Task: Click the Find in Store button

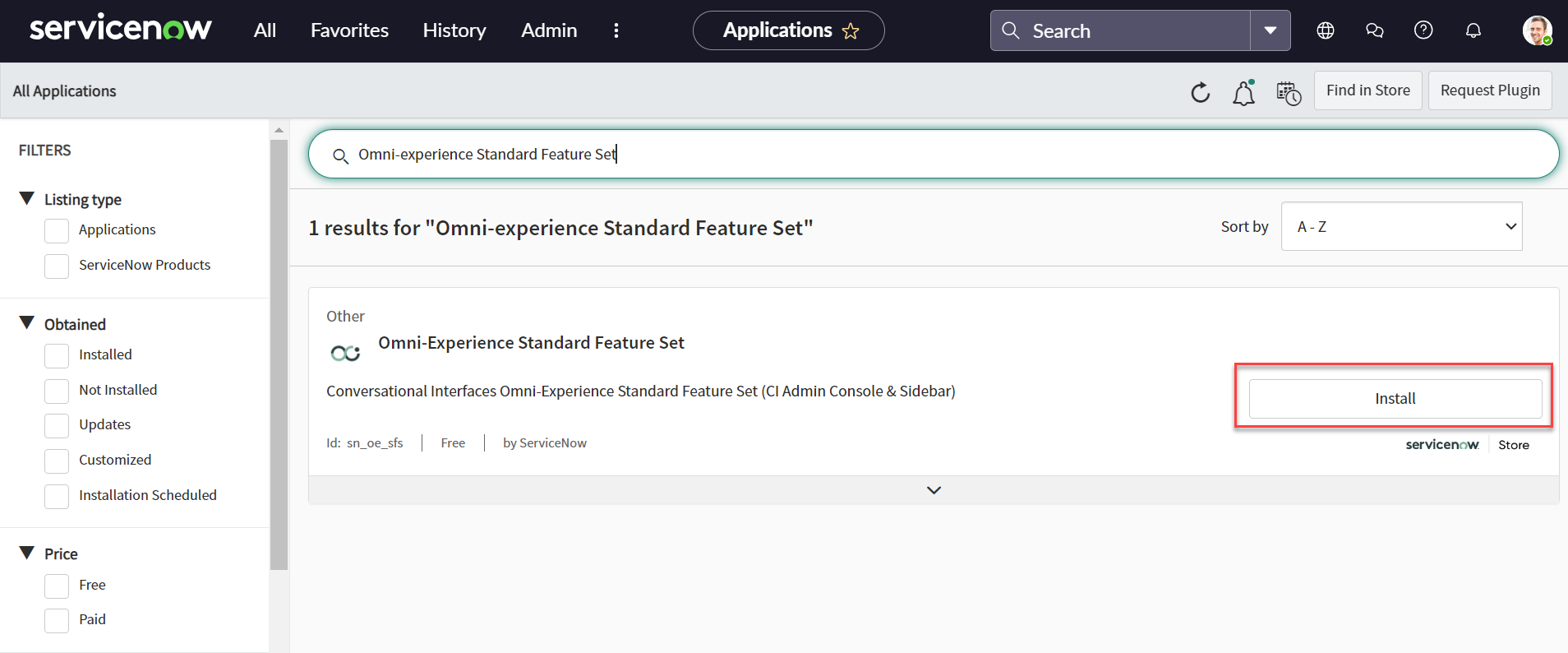Action: [1367, 90]
